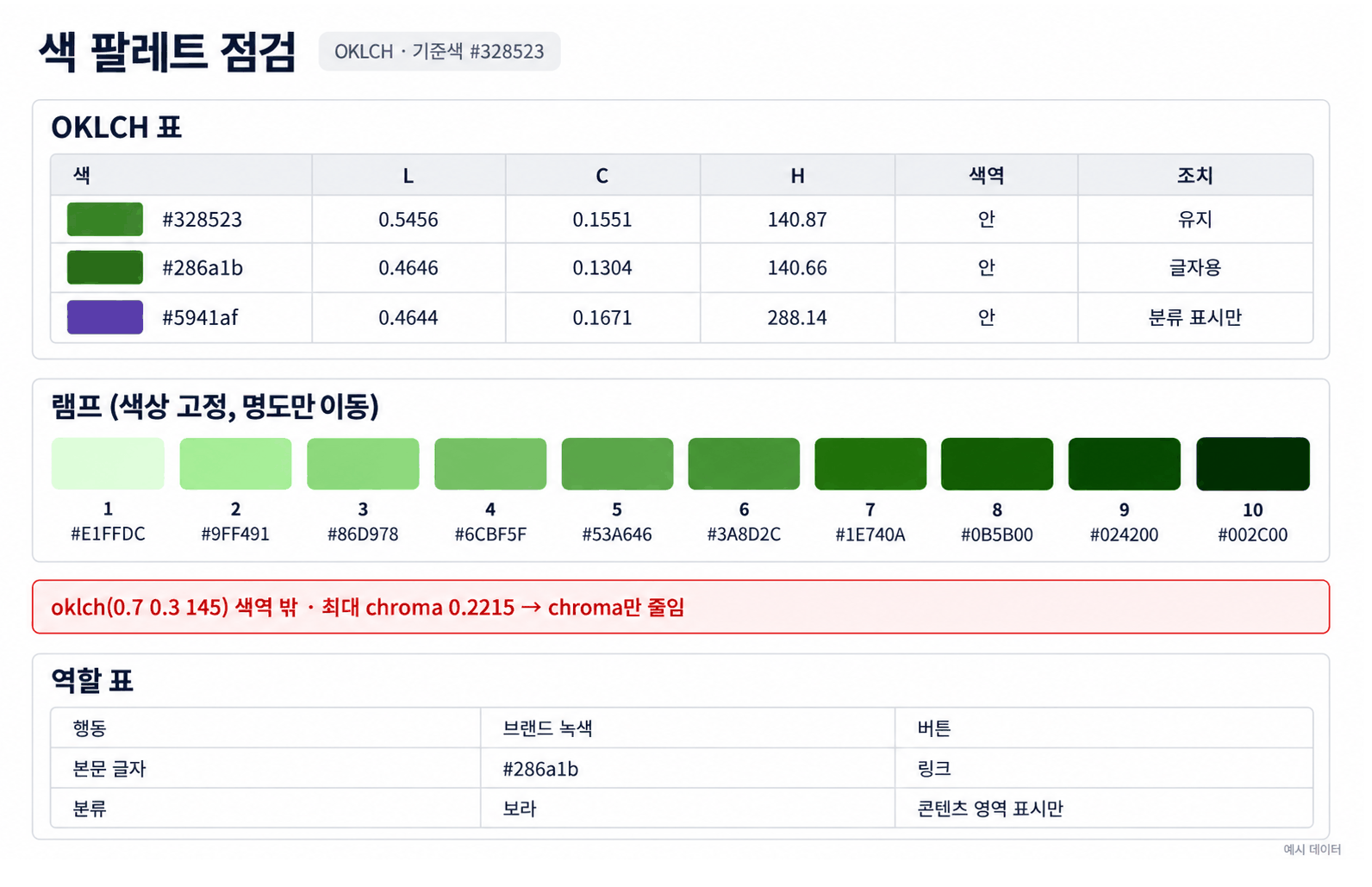The height and width of the screenshot is (887, 1372).
Task: Pick ramp swatch 5 above #53A646
Action: tap(617, 464)
